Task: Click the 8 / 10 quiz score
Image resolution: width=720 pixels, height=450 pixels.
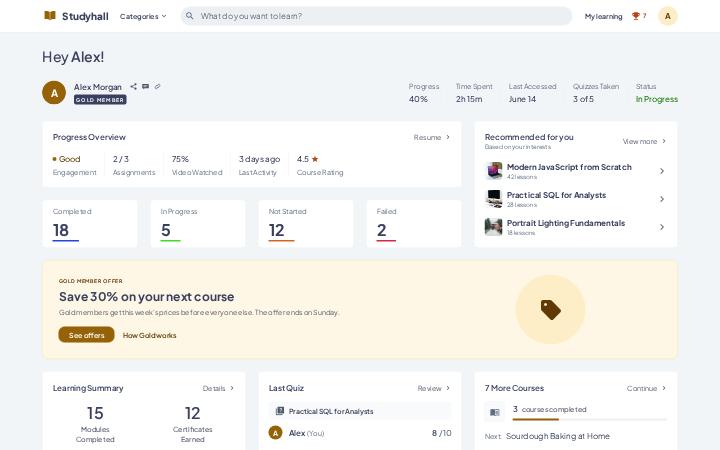Action: point(441,433)
